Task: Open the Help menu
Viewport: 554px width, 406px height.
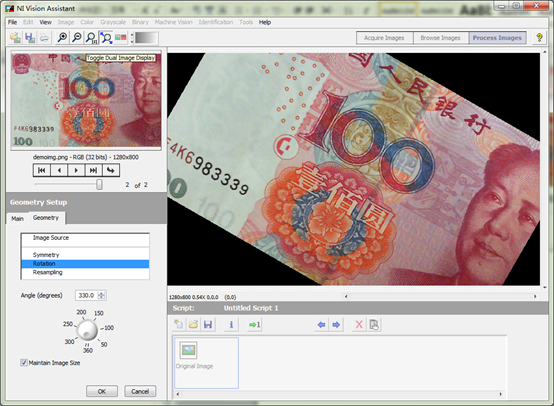Action: point(265,22)
